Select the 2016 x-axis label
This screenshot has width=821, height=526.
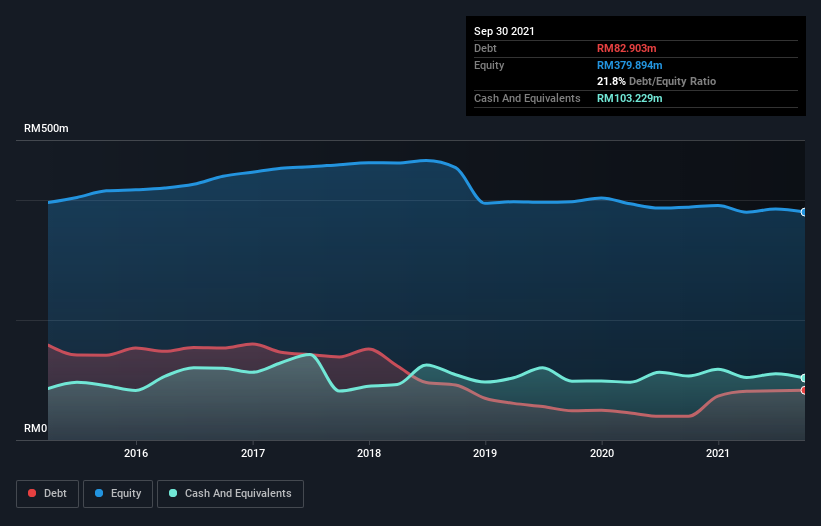[x=136, y=453]
